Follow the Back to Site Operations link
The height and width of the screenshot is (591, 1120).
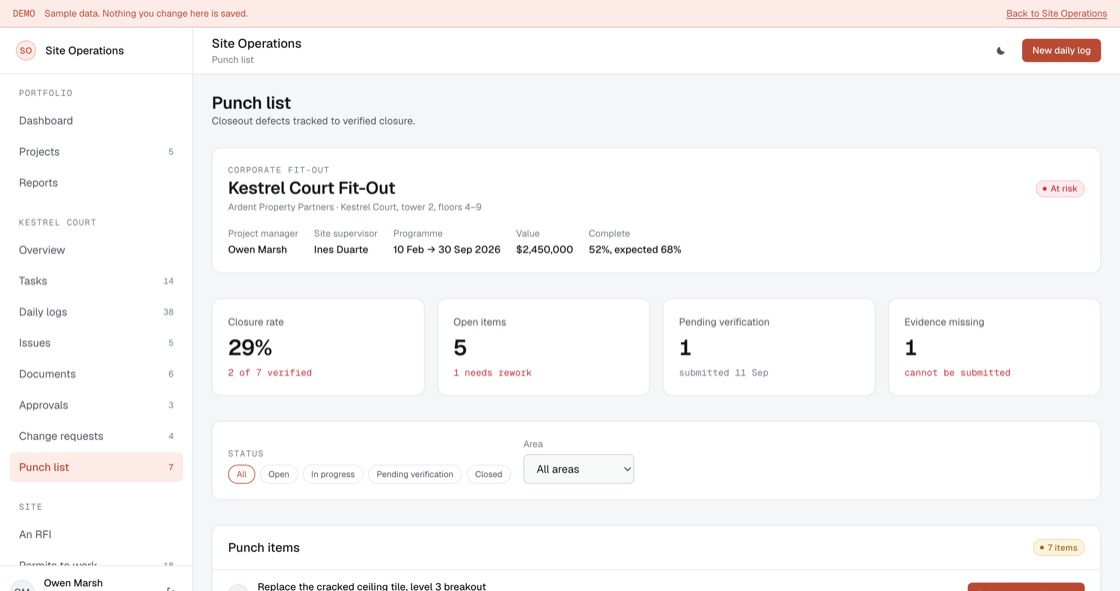(1056, 14)
